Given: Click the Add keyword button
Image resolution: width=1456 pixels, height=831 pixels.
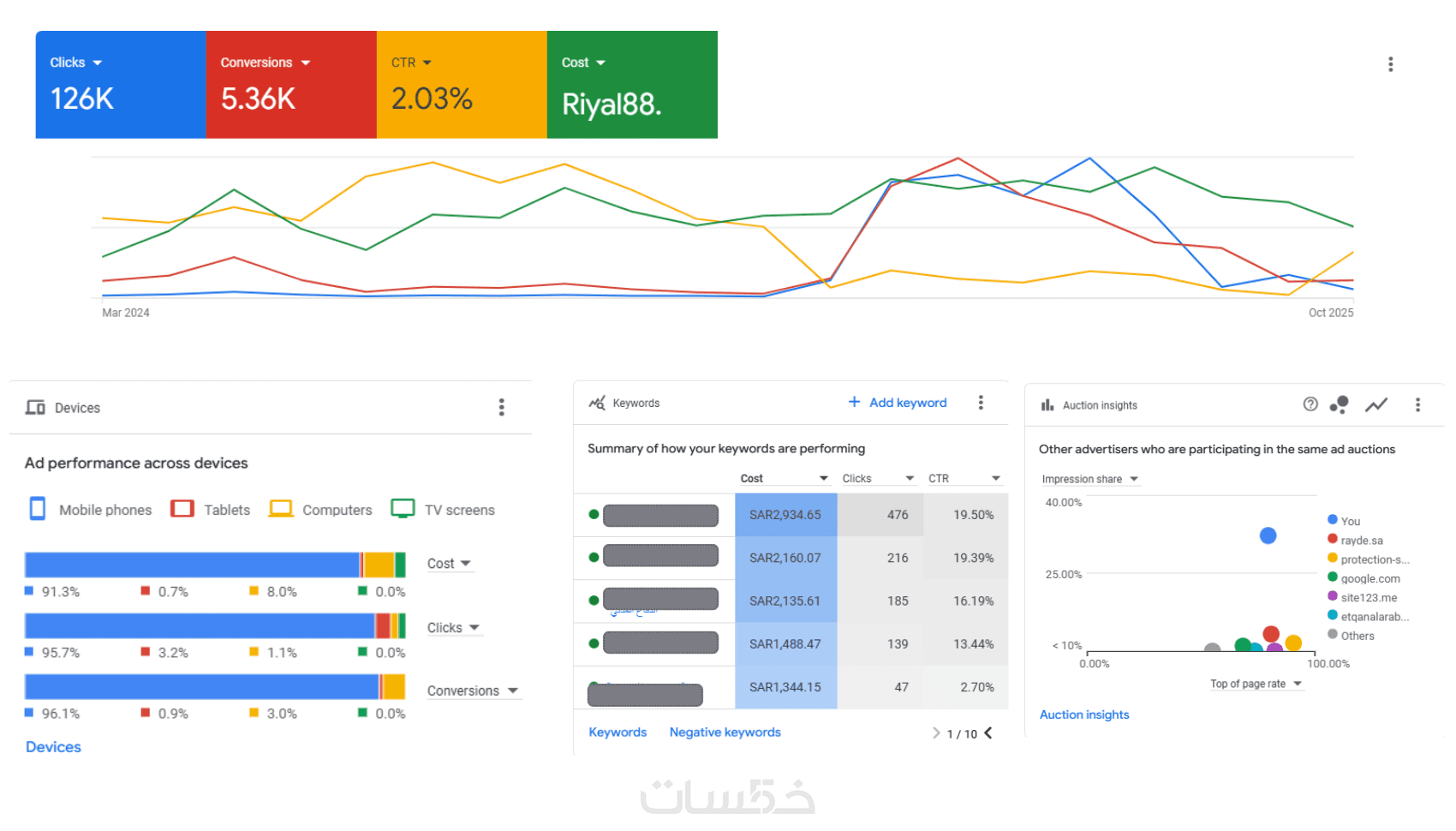Looking at the screenshot, I should [898, 403].
